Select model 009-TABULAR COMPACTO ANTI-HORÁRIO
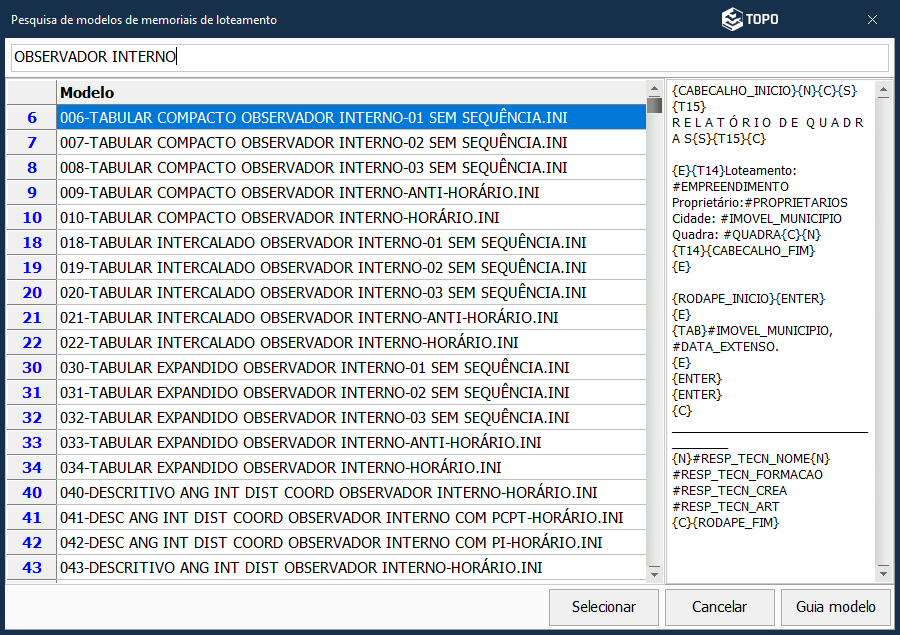This screenshot has width=900, height=635. click(300, 193)
